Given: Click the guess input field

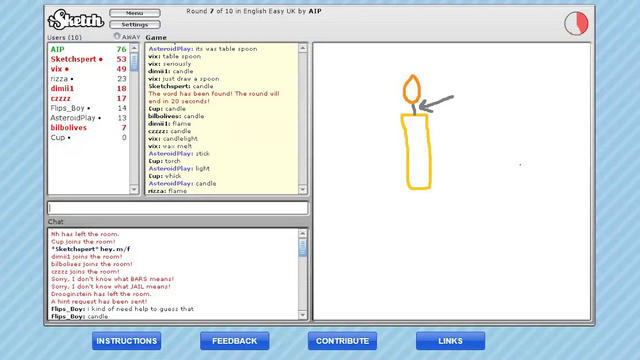Looking at the screenshot, I should pos(178,208).
